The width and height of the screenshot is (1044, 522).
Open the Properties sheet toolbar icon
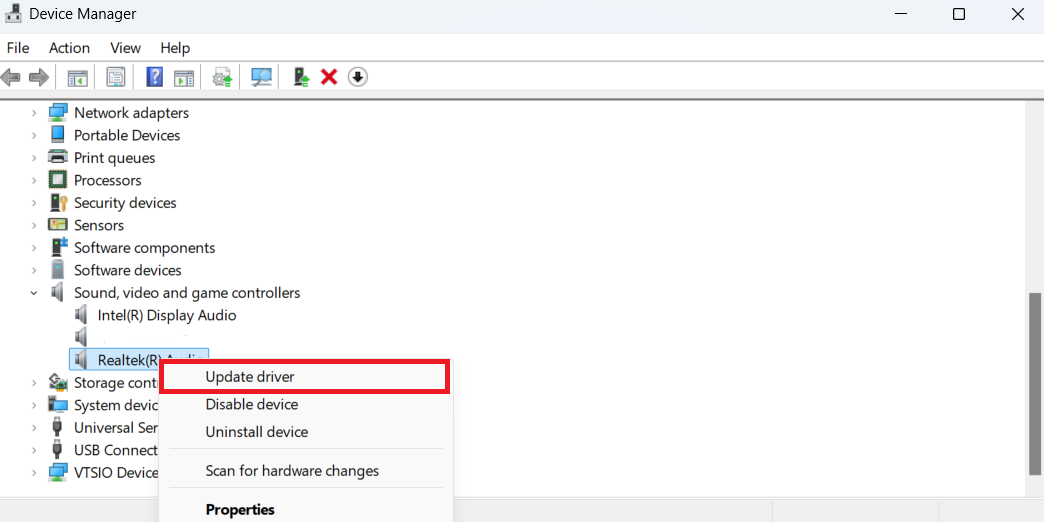(x=116, y=78)
